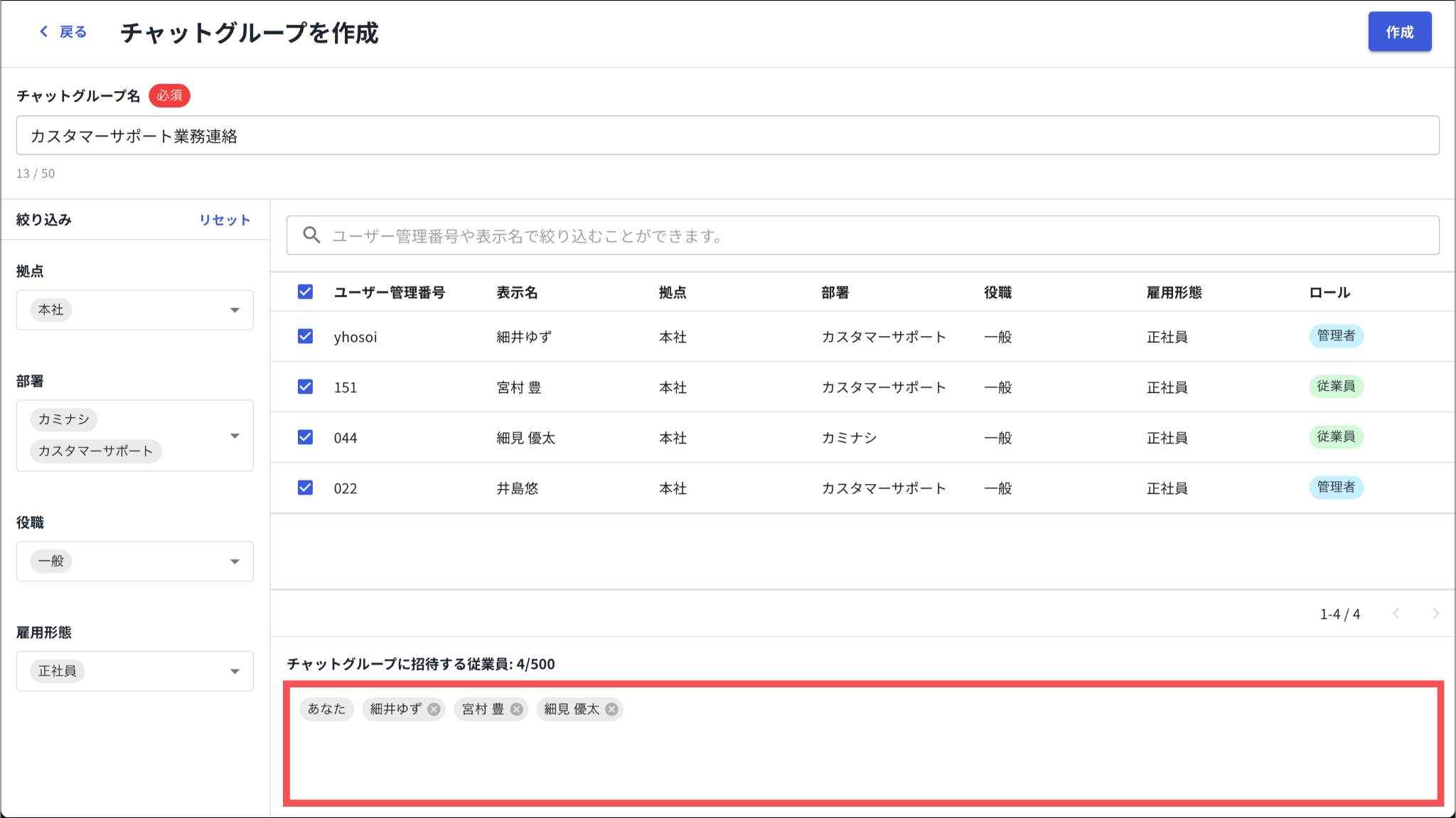1456x818 pixels.
Task: Uncheck user 022 井島悠
Action: point(305,488)
